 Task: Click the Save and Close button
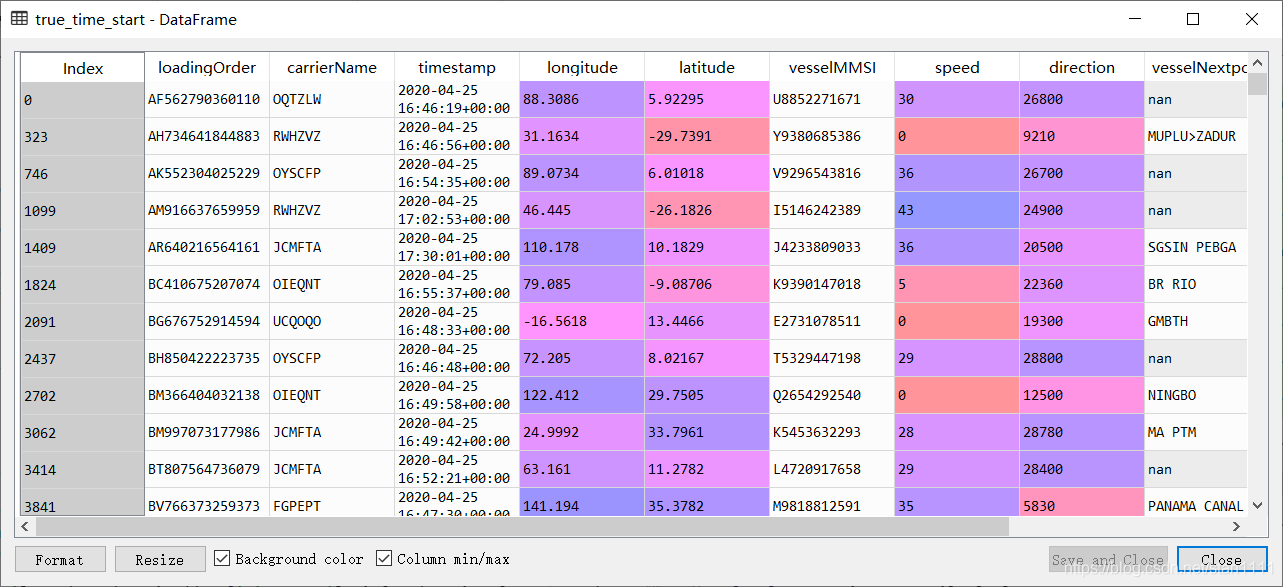tap(1108, 559)
